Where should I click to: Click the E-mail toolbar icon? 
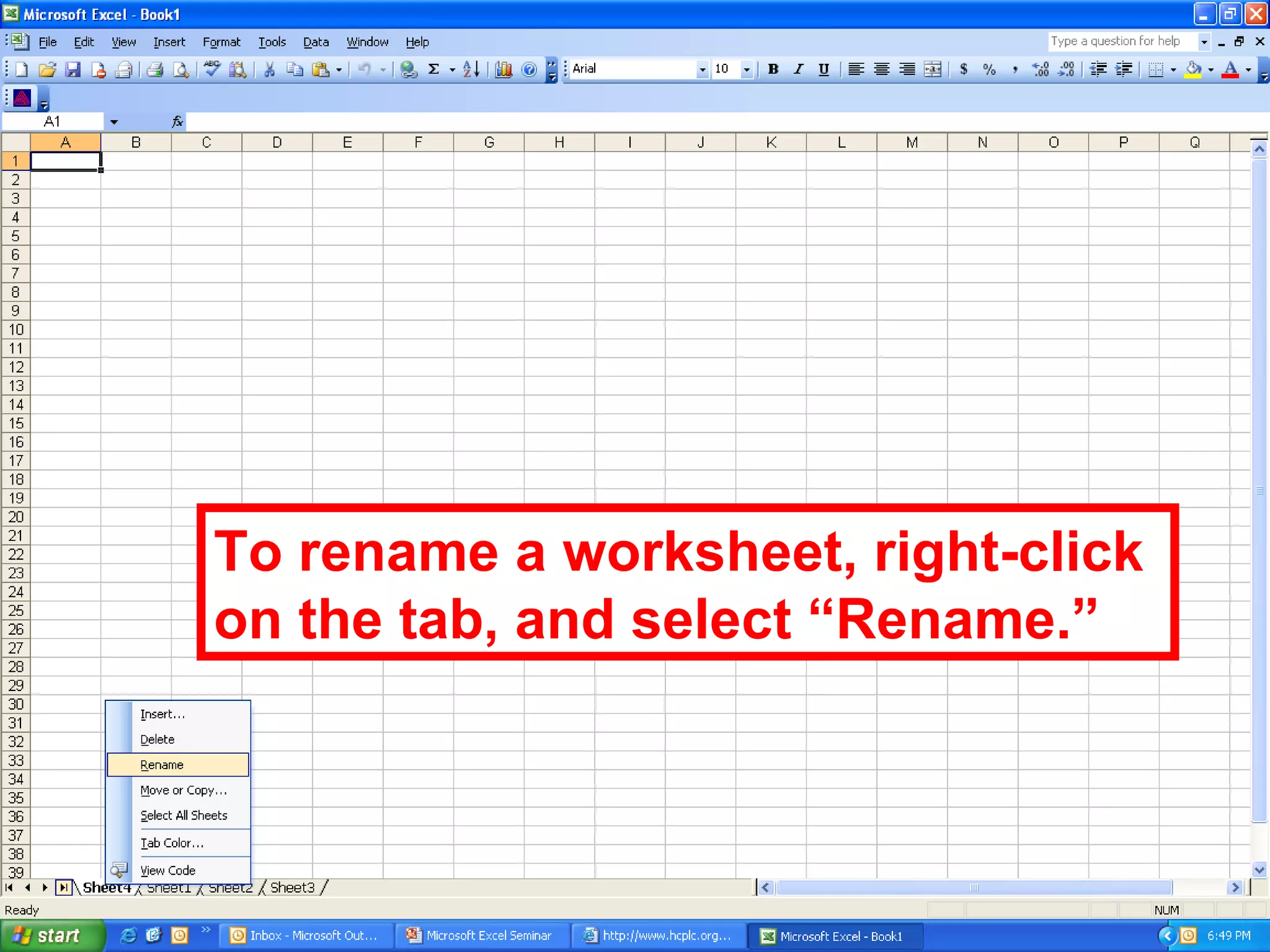click(124, 69)
